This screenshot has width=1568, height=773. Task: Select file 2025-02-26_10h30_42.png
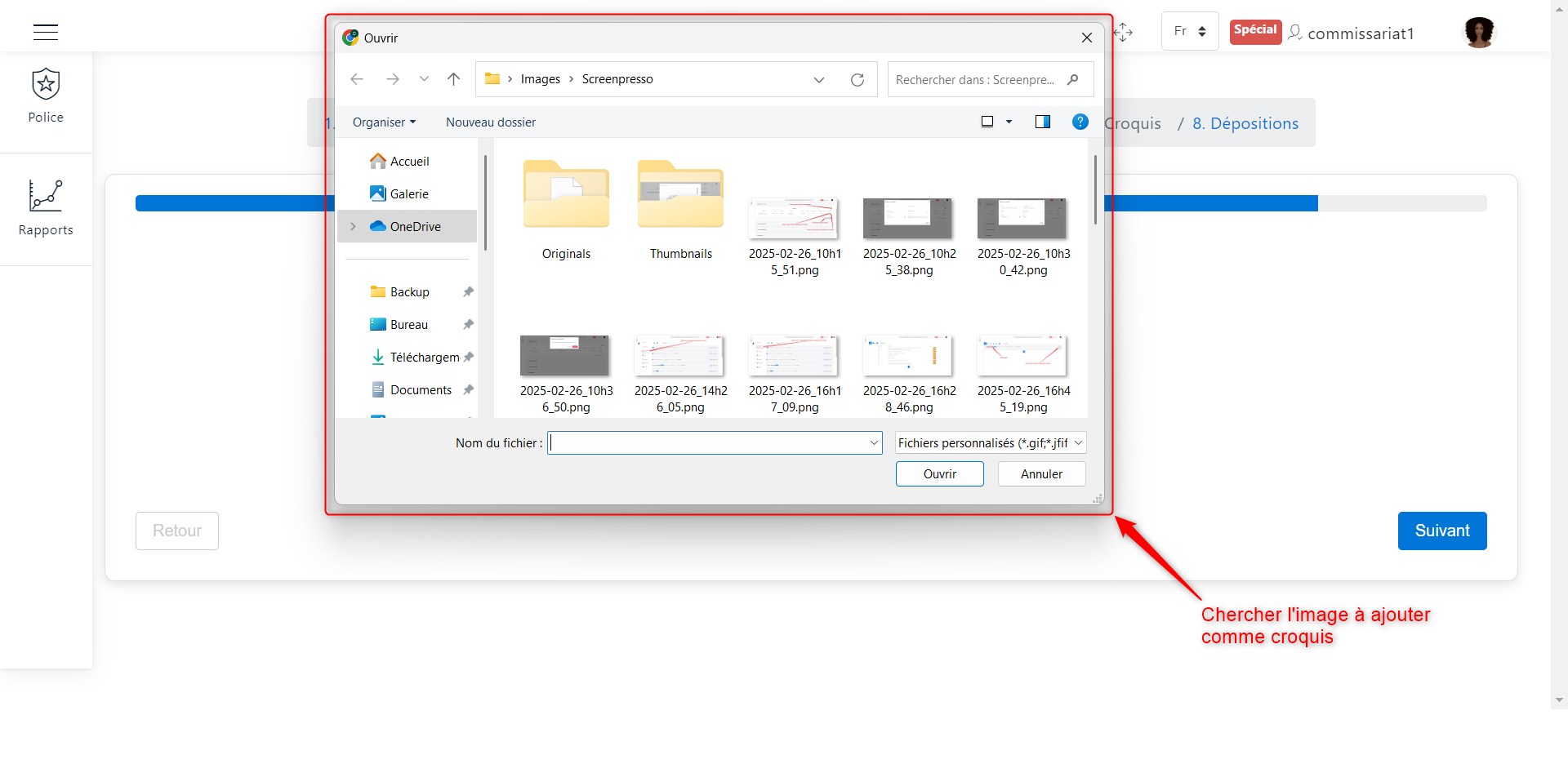[1023, 237]
